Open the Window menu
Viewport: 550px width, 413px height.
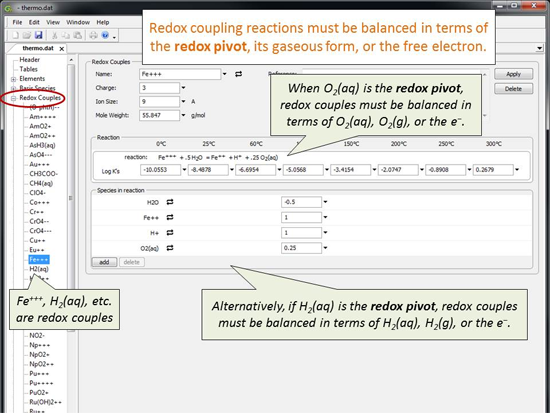78,22
